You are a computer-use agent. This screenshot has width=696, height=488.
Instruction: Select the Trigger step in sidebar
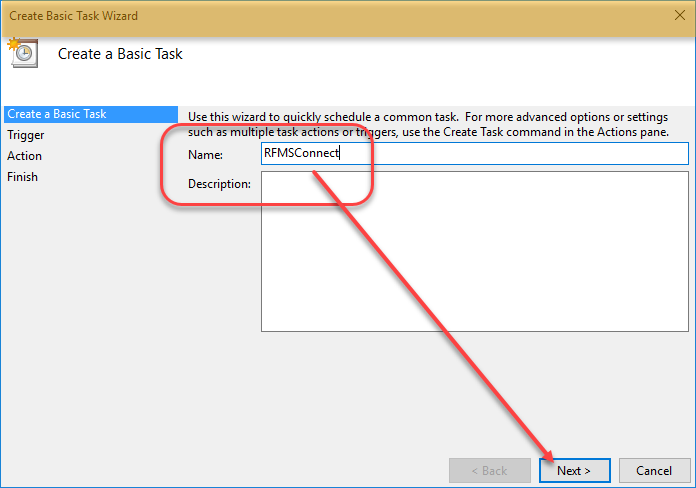26,135
